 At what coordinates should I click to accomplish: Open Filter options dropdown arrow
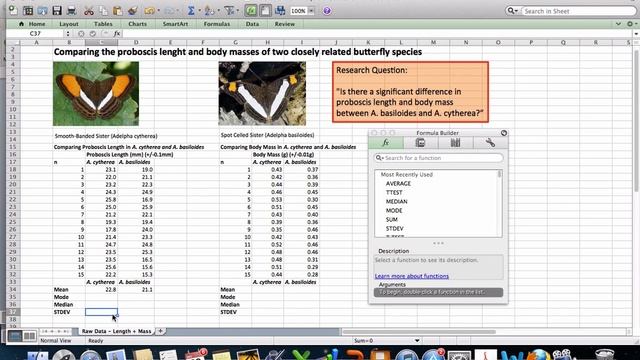coord(238,11)
